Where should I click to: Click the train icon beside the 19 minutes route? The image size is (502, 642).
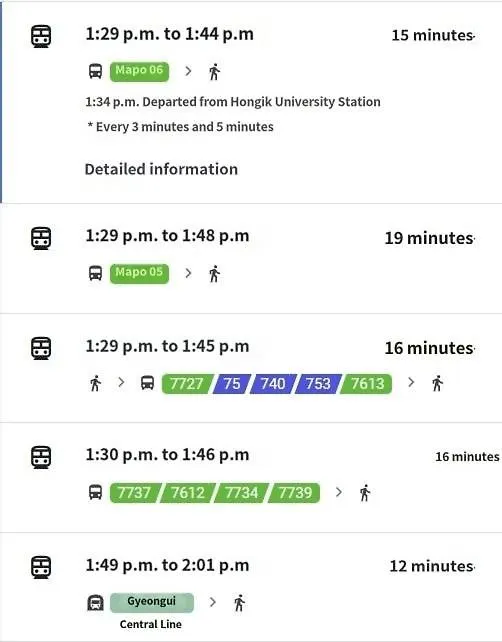[41, 238]
